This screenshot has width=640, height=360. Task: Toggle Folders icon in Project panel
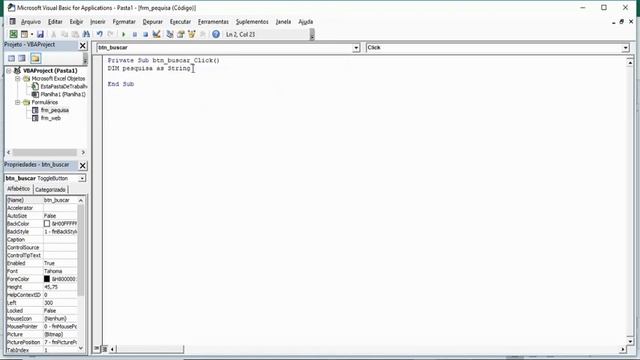[x=36, y=58]
